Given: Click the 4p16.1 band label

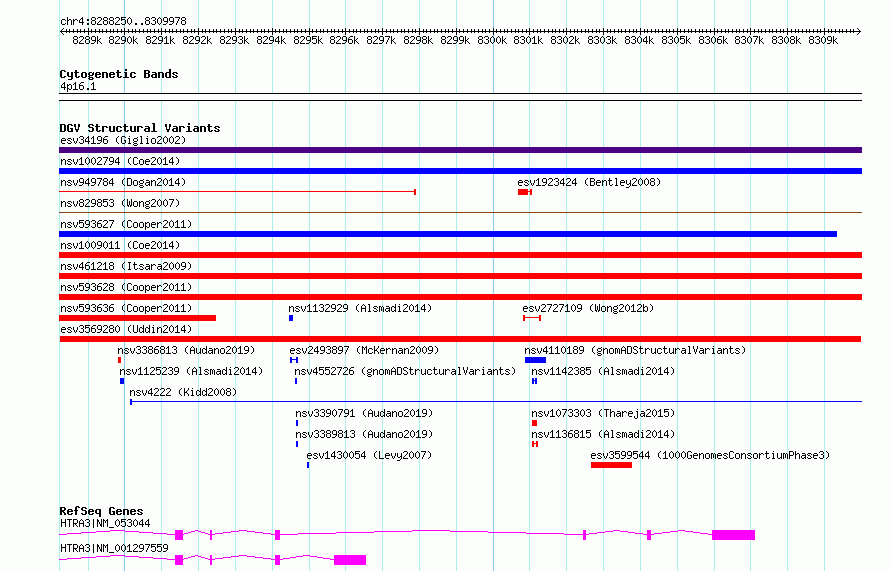Looking at the screenshot, I should (x=78, y=86).
